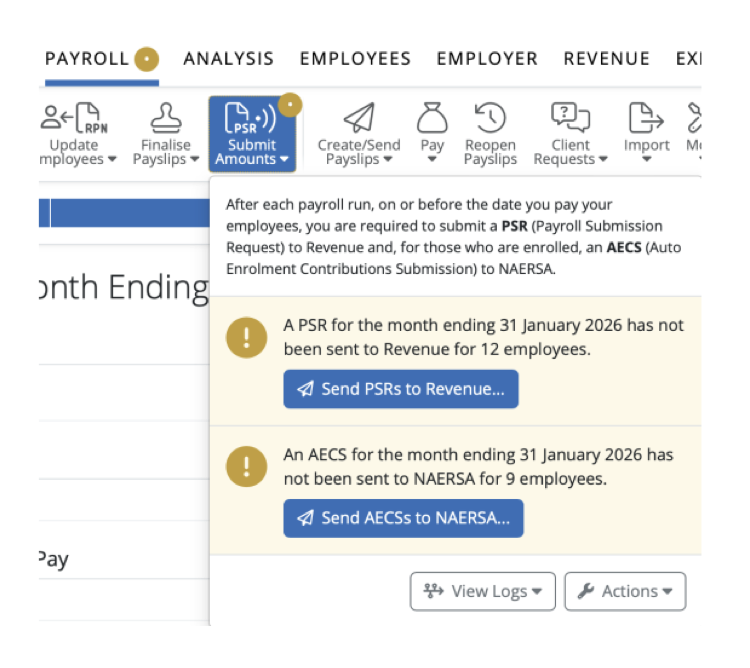Click Send PSRs to Revenue button
This screenshot has height=668, width=750.
tap(401, 389)
